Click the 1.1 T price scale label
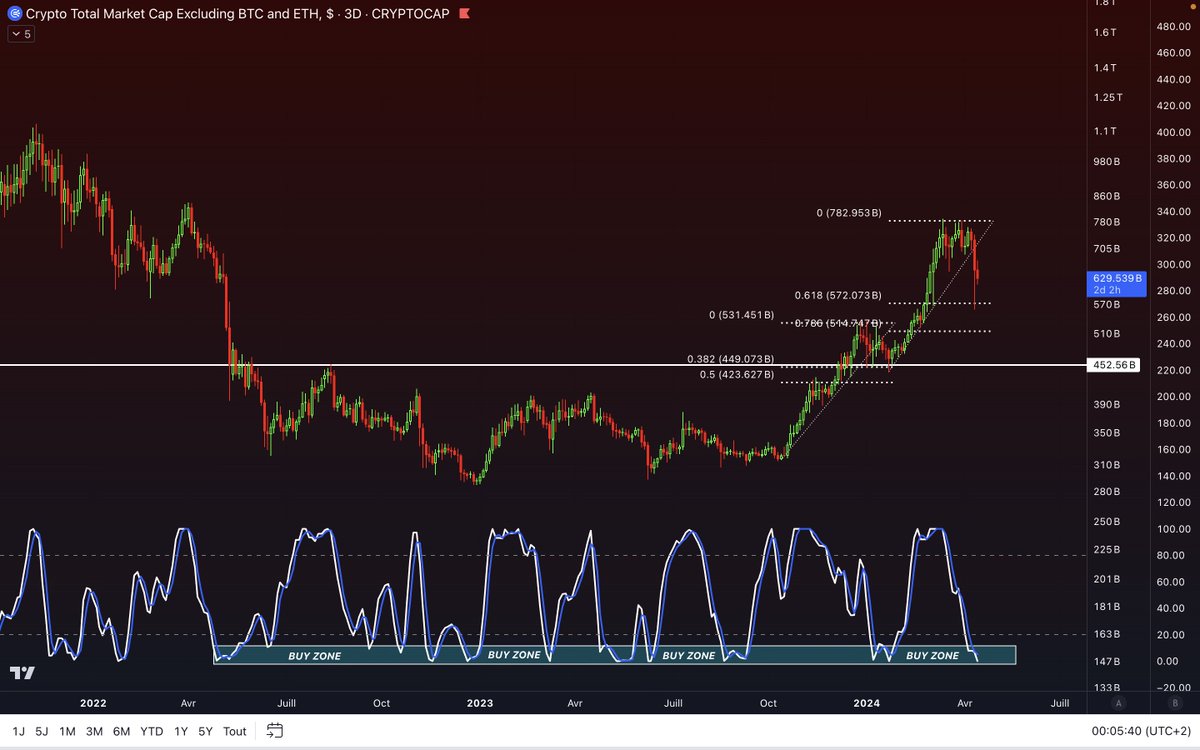This screenshot has height=750, width=1200. point(1105,131)
